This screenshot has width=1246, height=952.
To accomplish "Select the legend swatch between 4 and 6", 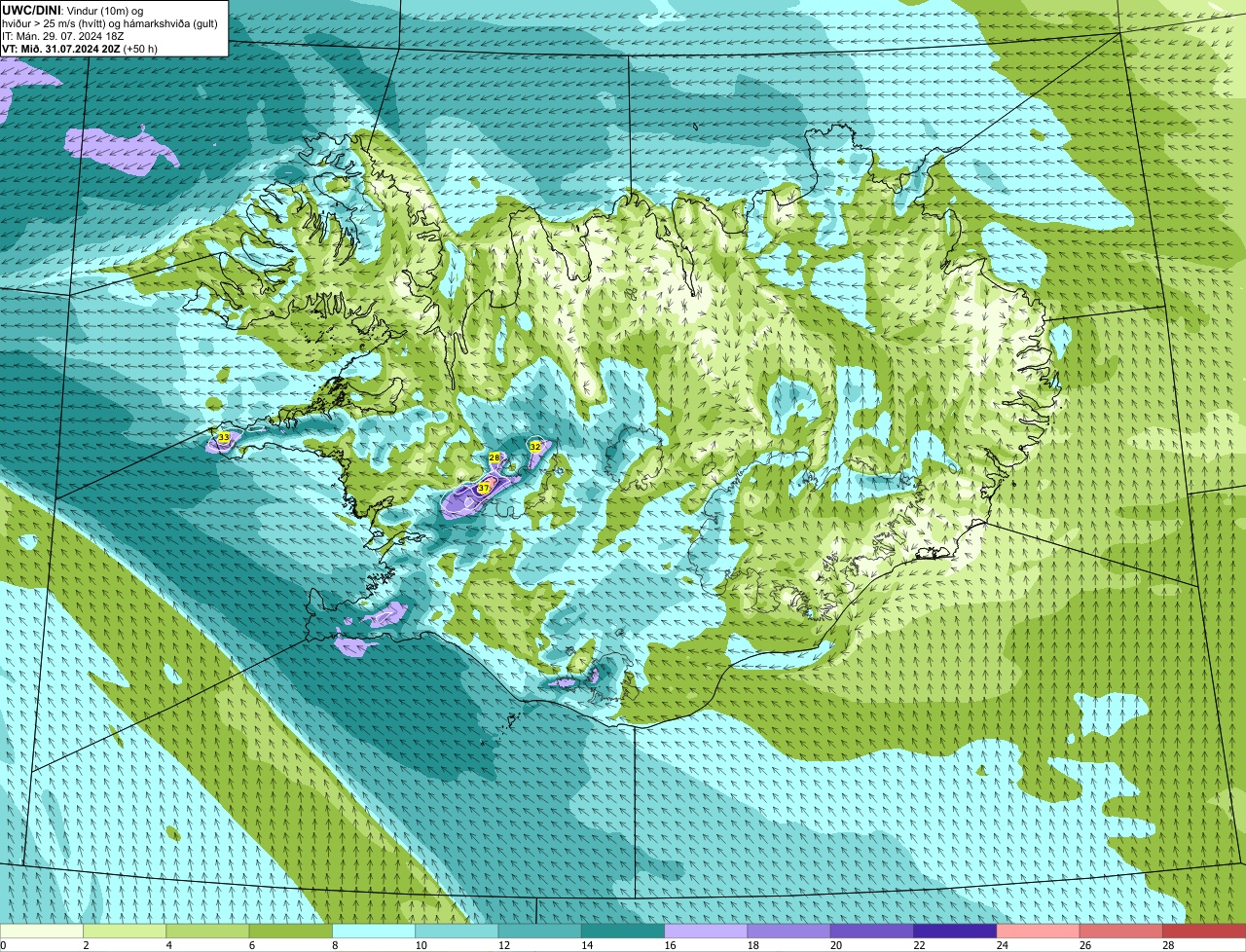I will tap(207, 931).
